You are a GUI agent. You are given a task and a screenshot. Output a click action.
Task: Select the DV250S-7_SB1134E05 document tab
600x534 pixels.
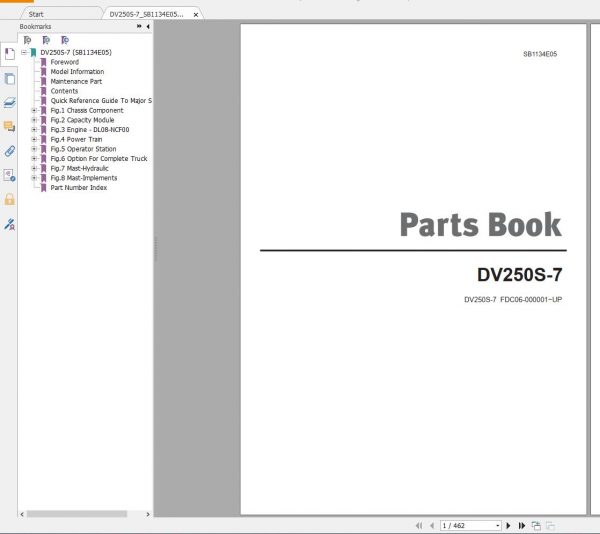tap(147, 14)
